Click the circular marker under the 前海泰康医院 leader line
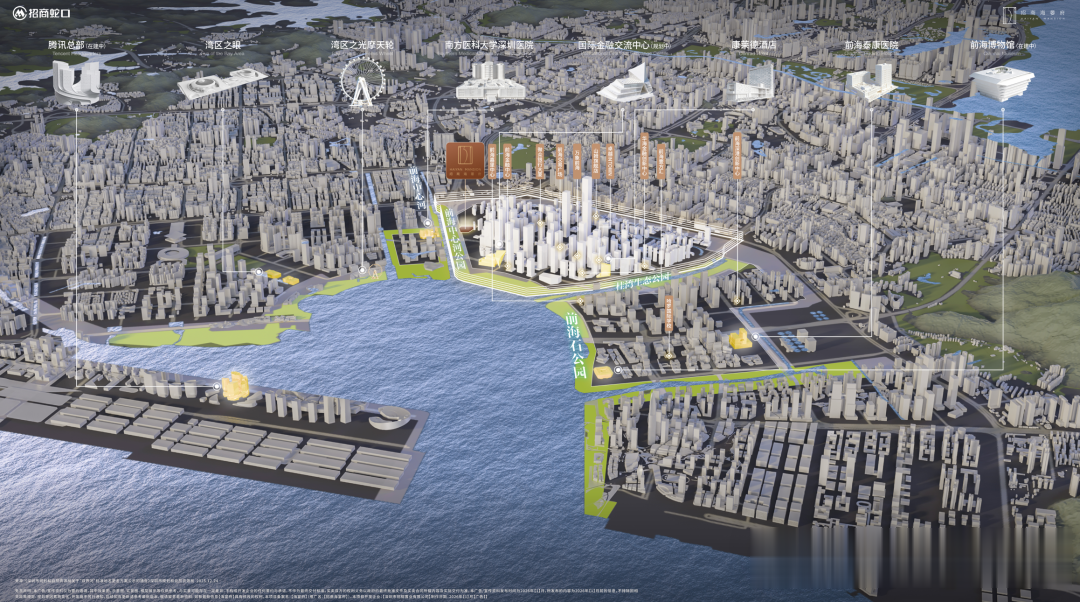The width and height of the screenshot is (1080, 602). point(756,337)
